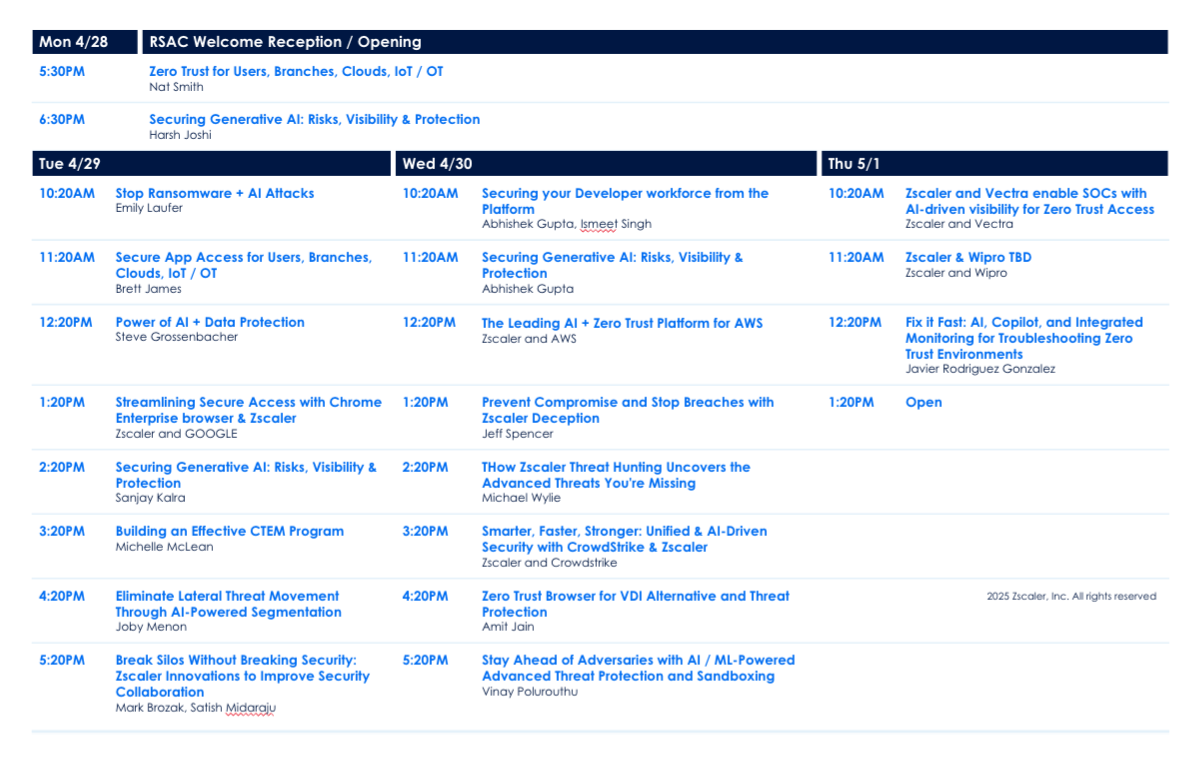This screenshot has height=764, width=1201.
Task: Open Zscaler Threat Hunting Uncovers session
Action: pyautogui.click(x=616, y=475)
